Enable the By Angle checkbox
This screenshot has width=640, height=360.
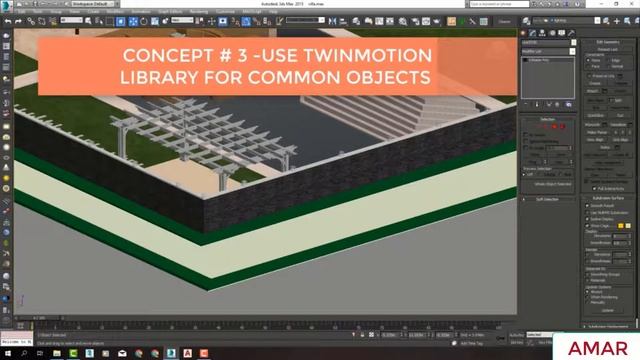(526, 148)
